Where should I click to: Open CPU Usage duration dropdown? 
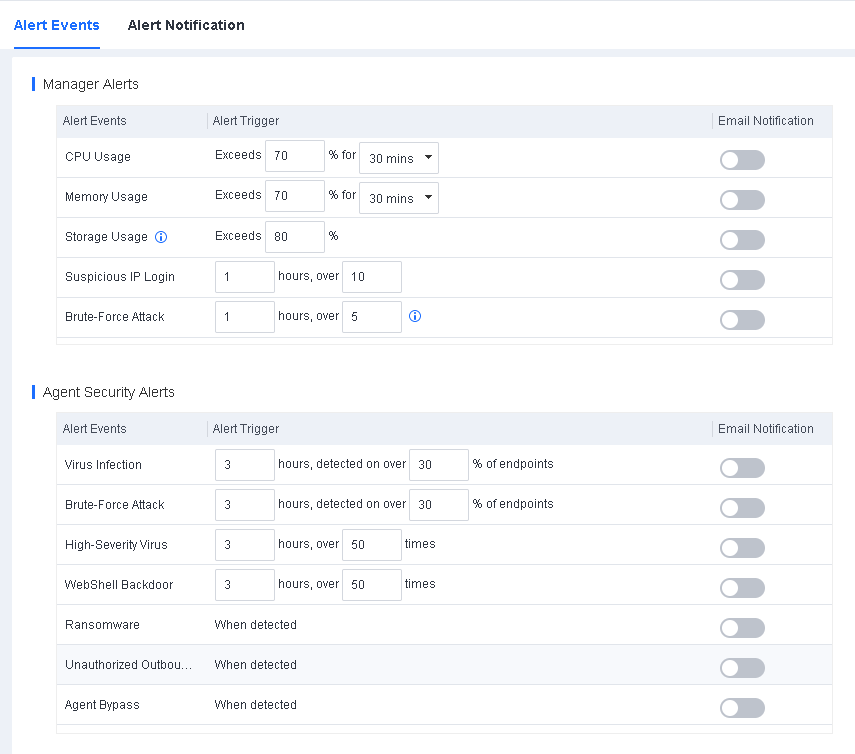(x=398, y=158)
